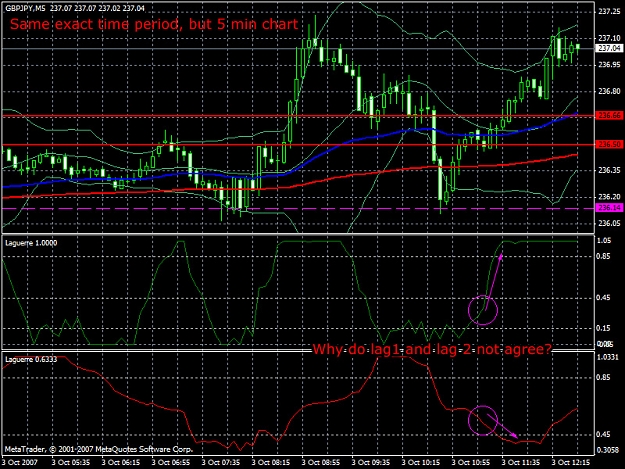This screenshot has width=625, height=469.
Task: Click the 3 Oct 10:55 time label
Action: pyautogui.click(x=471, y=463)
